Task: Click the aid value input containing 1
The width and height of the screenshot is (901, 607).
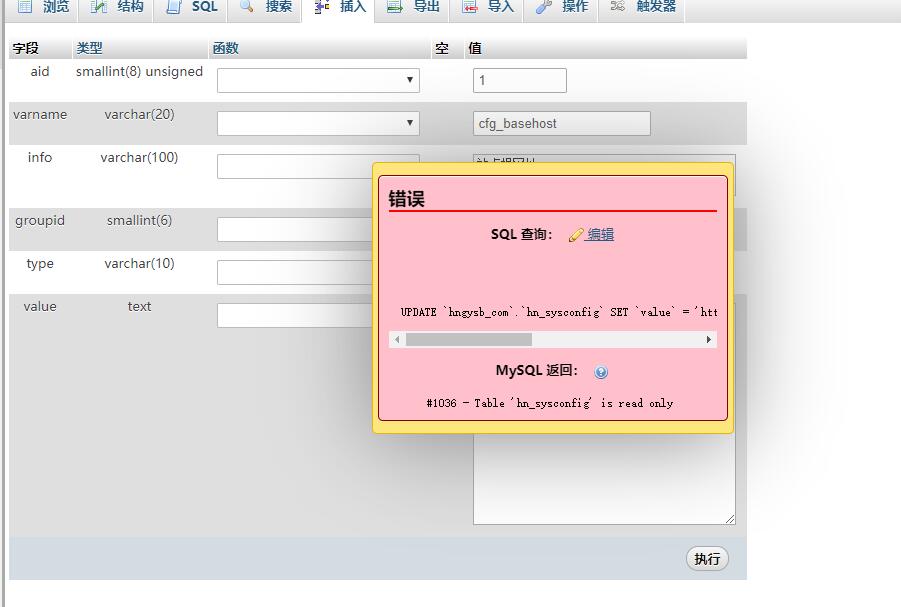Action: 520,80
